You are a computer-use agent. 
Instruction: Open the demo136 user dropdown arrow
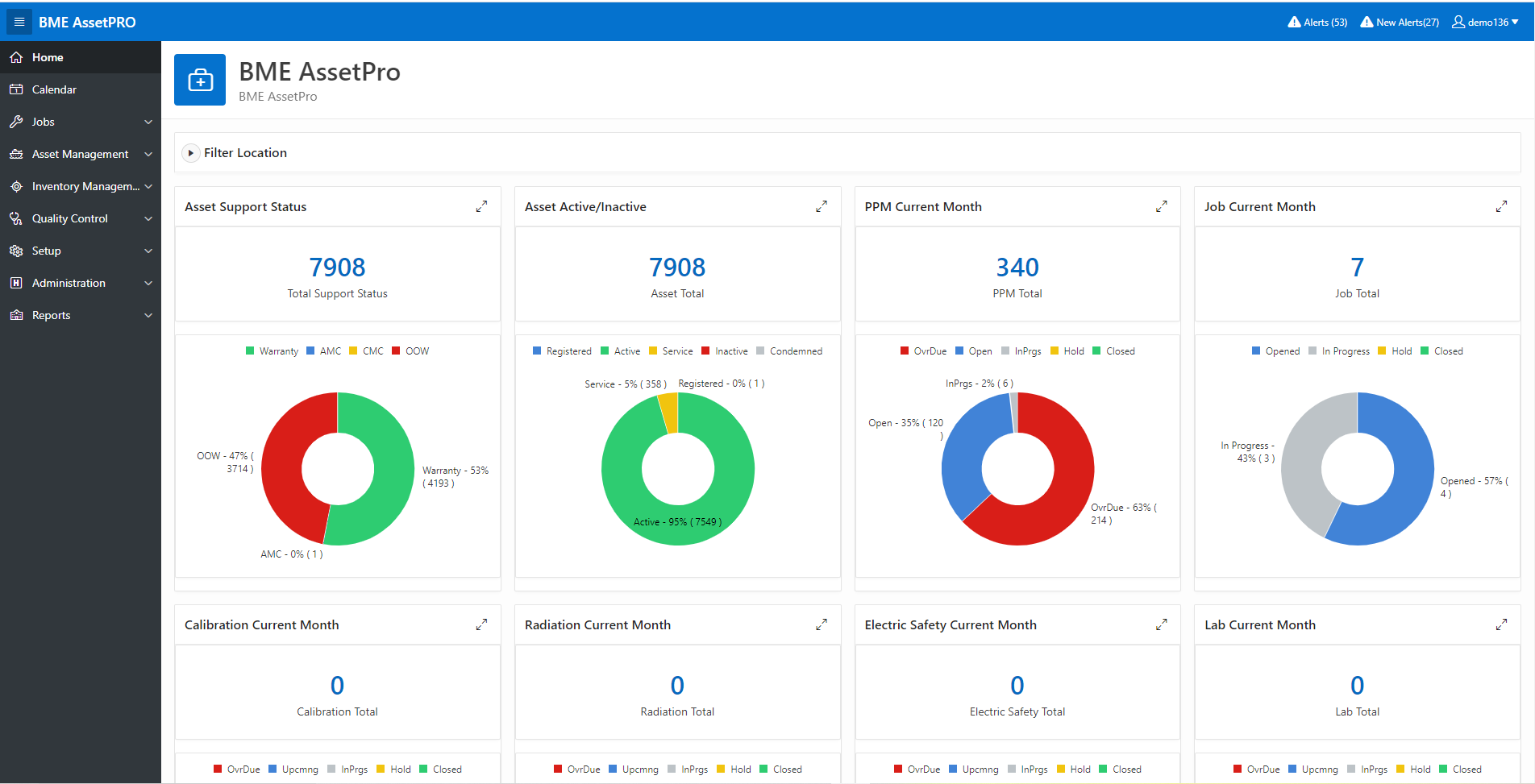tap(1516, 22)
